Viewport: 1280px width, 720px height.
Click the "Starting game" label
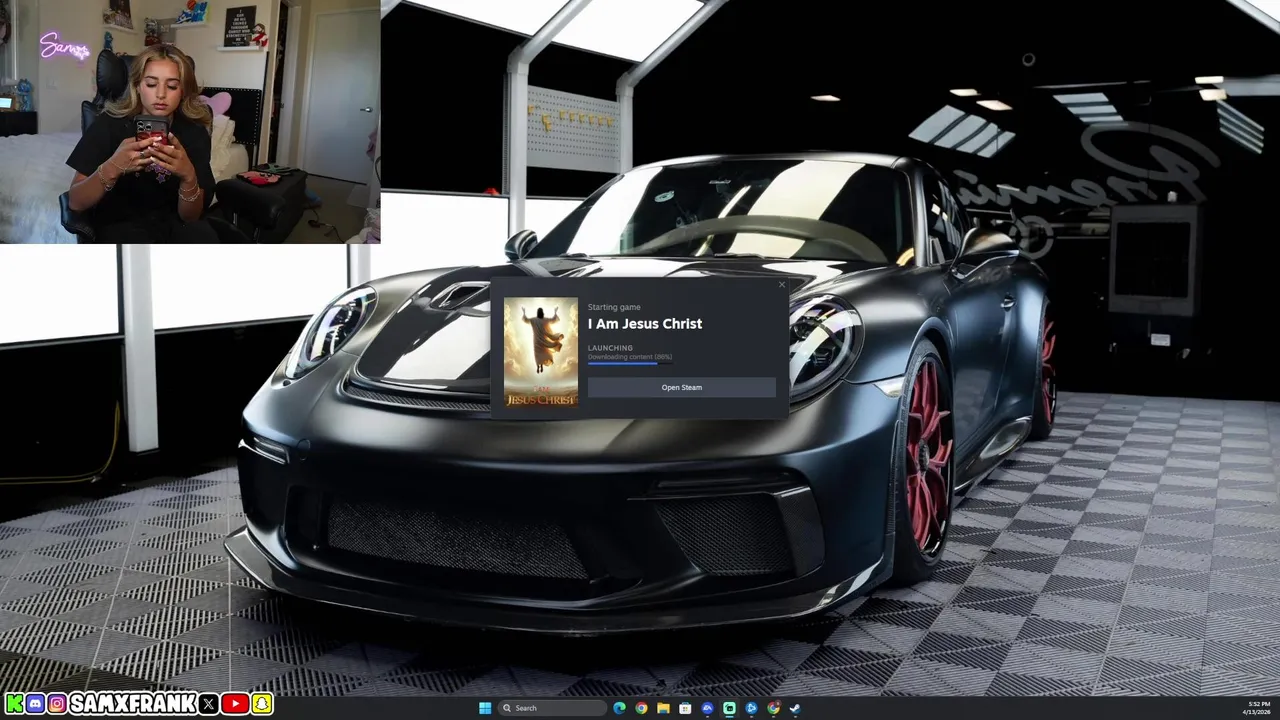(x=614, y=307)
